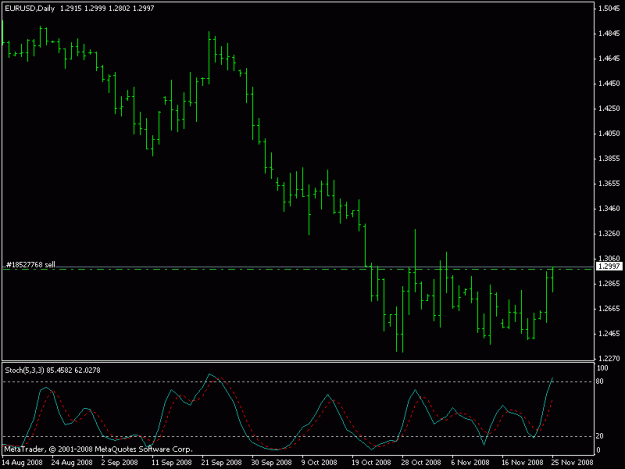Click the 9 Oct 2008 date label
This screenshot has height=469, width=625.
coord(319,463)
